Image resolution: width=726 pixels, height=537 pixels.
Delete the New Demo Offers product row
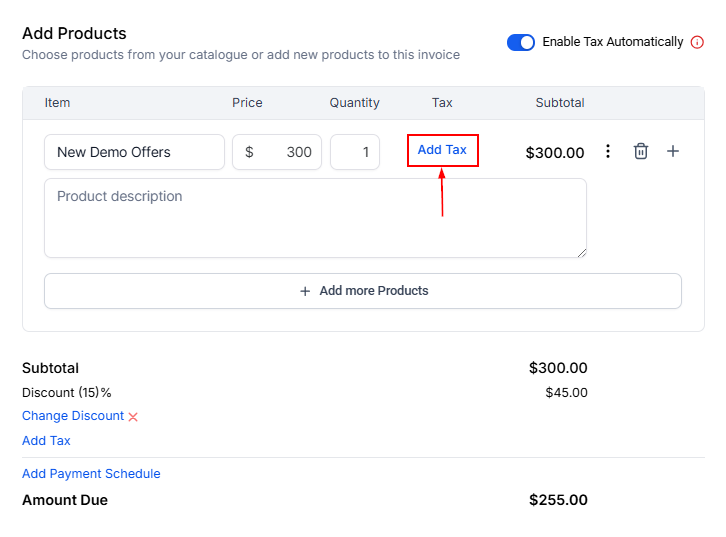point(641,151)
